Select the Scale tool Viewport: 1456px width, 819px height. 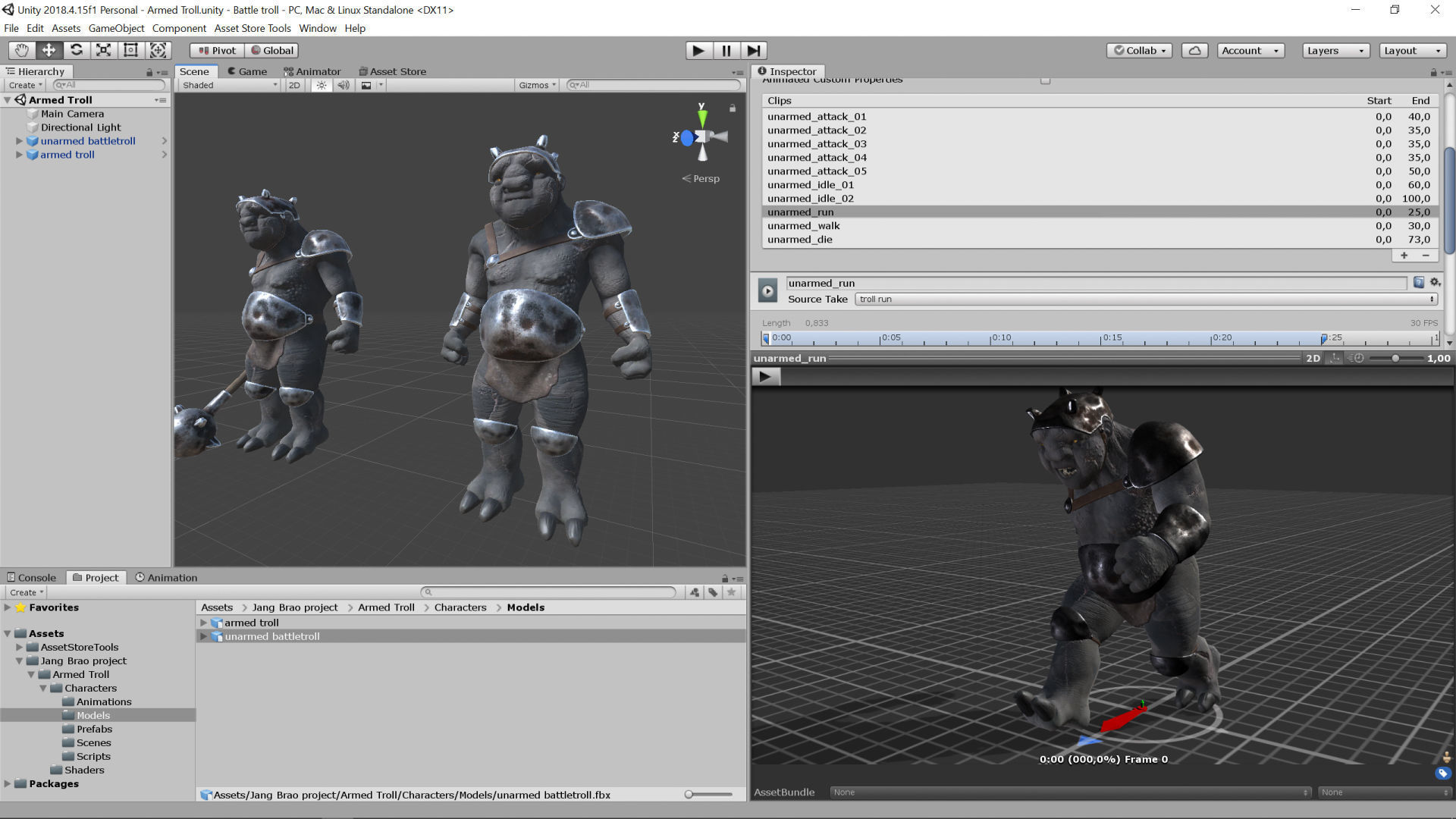point(103,50)
